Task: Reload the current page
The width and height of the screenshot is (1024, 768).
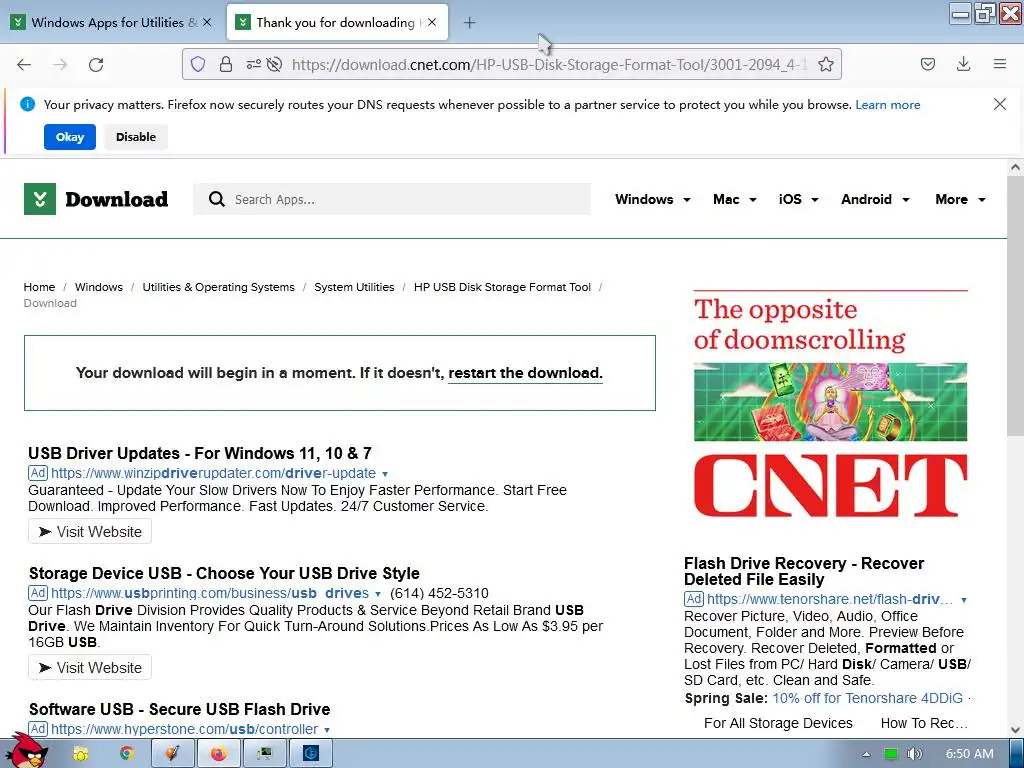Action: coord(96,65)
